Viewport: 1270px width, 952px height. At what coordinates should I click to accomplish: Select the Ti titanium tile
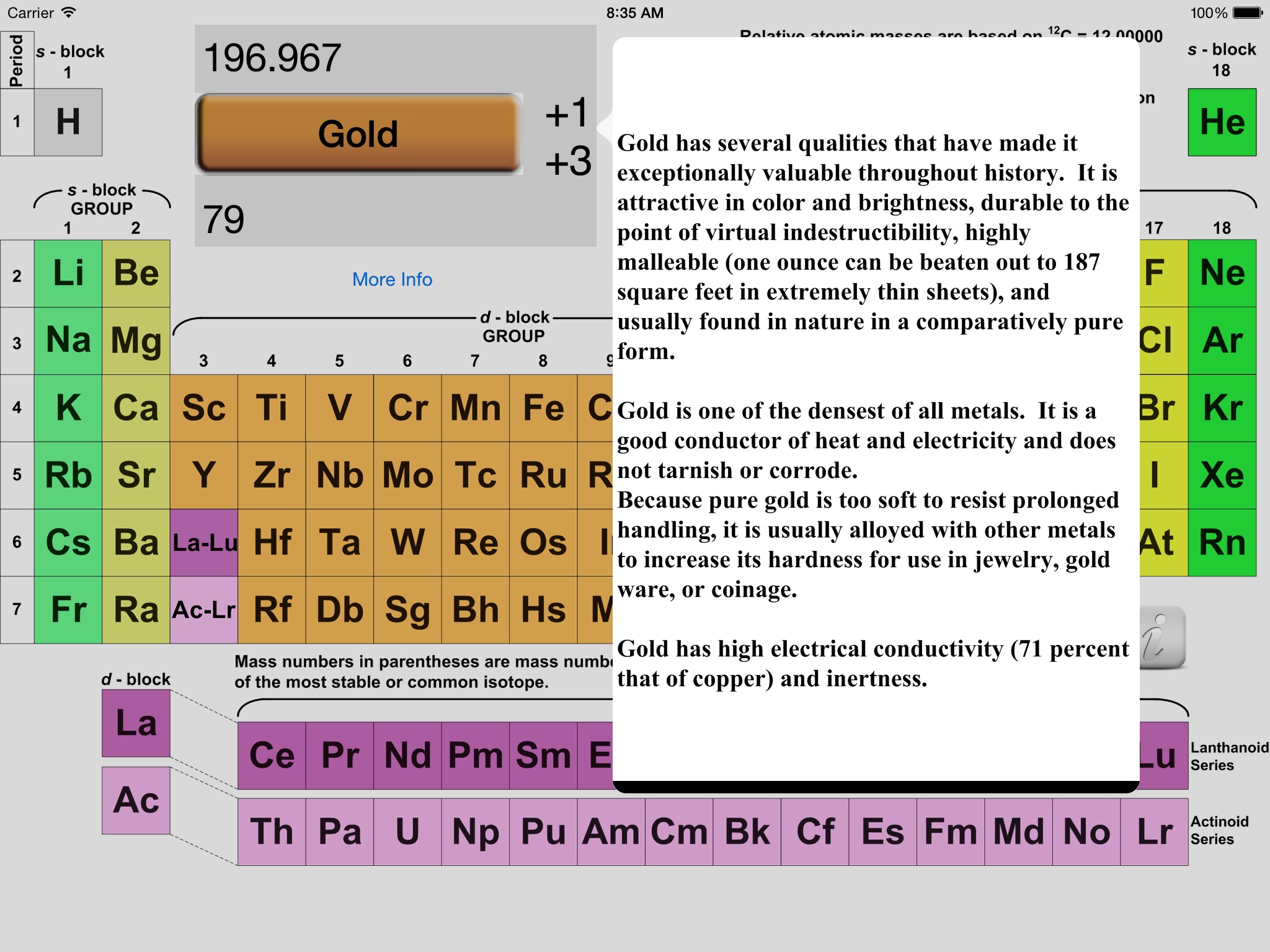[272, 408]
